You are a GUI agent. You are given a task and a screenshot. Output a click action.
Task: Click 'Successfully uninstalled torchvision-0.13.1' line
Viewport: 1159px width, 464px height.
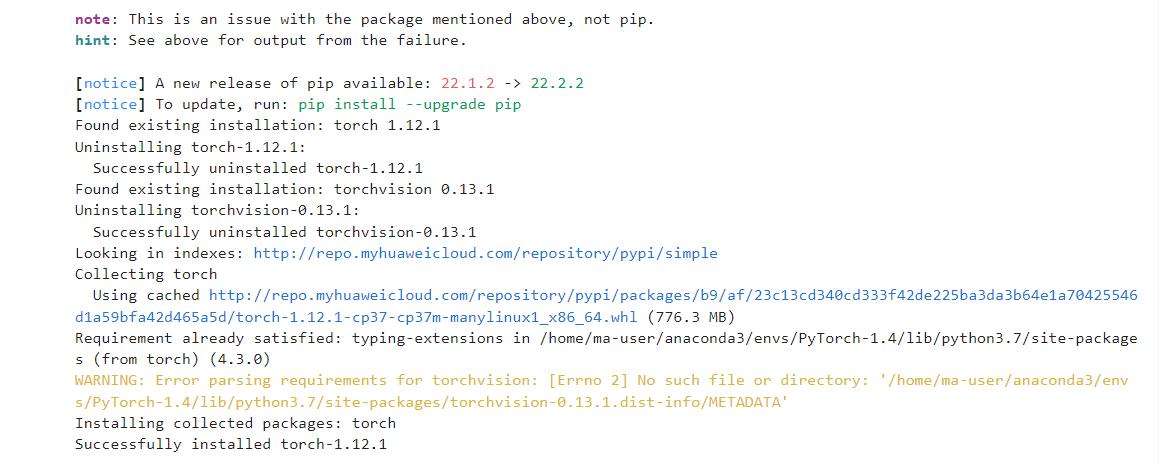[x=284, y=232]
